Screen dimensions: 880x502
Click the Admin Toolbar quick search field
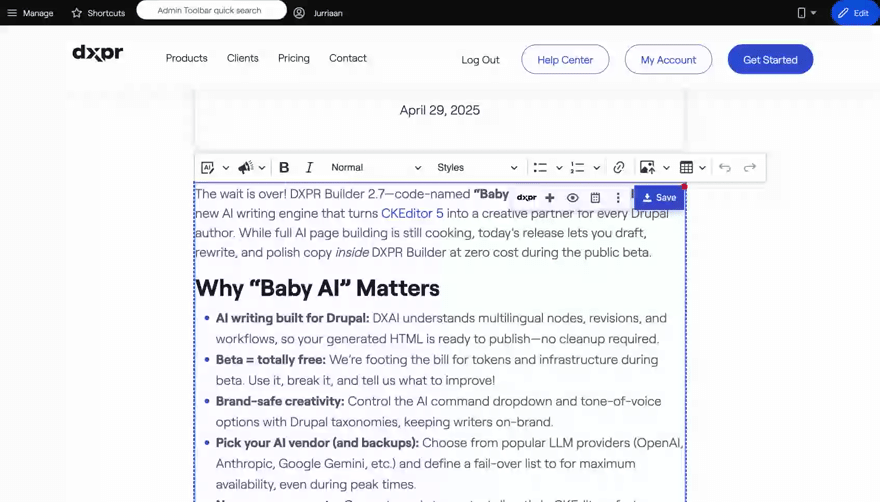209,11
